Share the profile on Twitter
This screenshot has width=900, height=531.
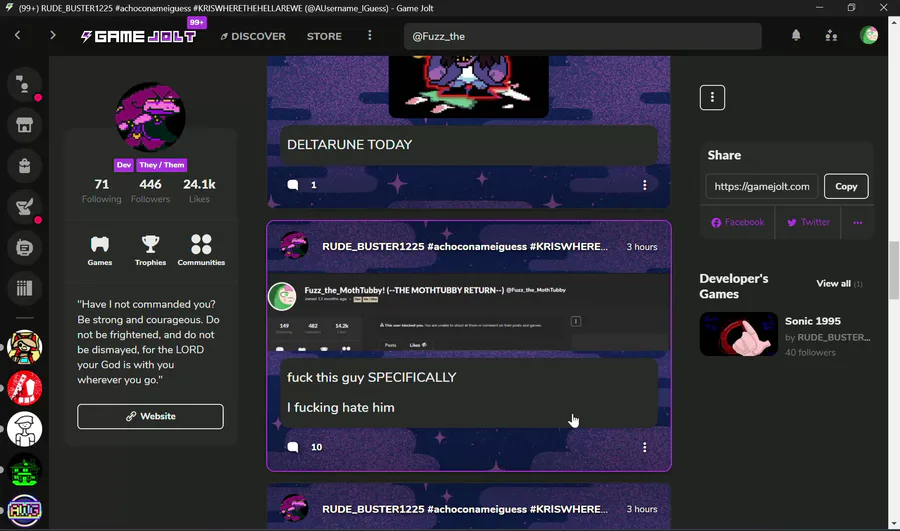coord(808,222)
